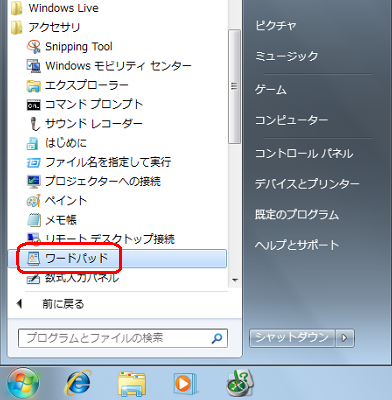Screen dimensions: 392x400
Task: Click the scrollbar down arrow in the program list
Action: coord(235,280)
